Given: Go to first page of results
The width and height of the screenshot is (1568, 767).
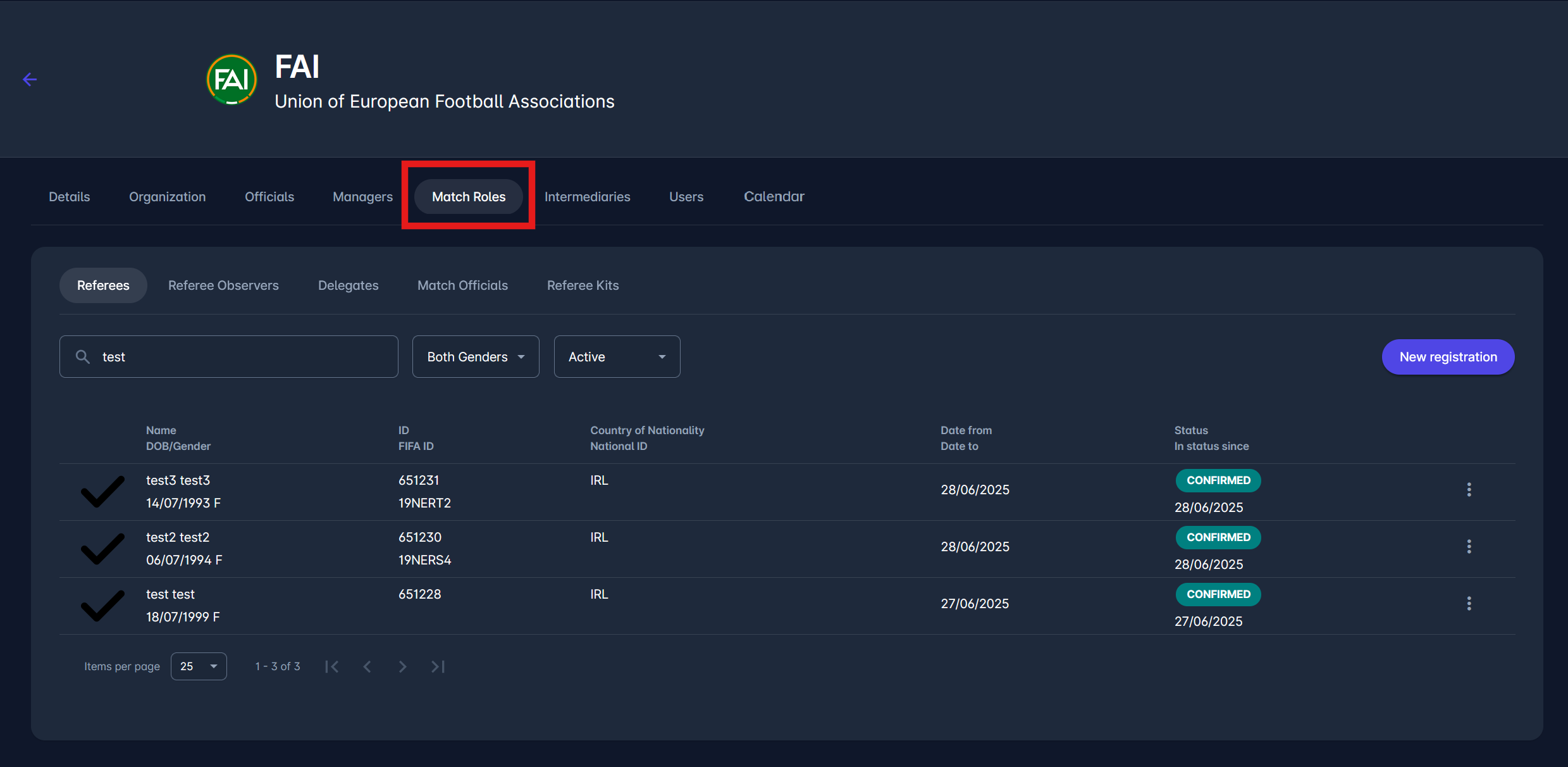Looking at the screenshot, I should click(332, 666).
